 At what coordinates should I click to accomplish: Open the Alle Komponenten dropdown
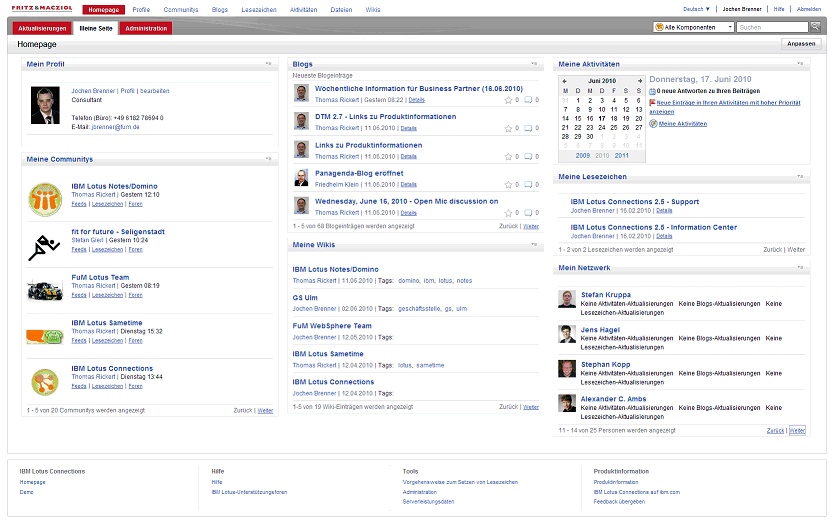(x=694, y=27)
